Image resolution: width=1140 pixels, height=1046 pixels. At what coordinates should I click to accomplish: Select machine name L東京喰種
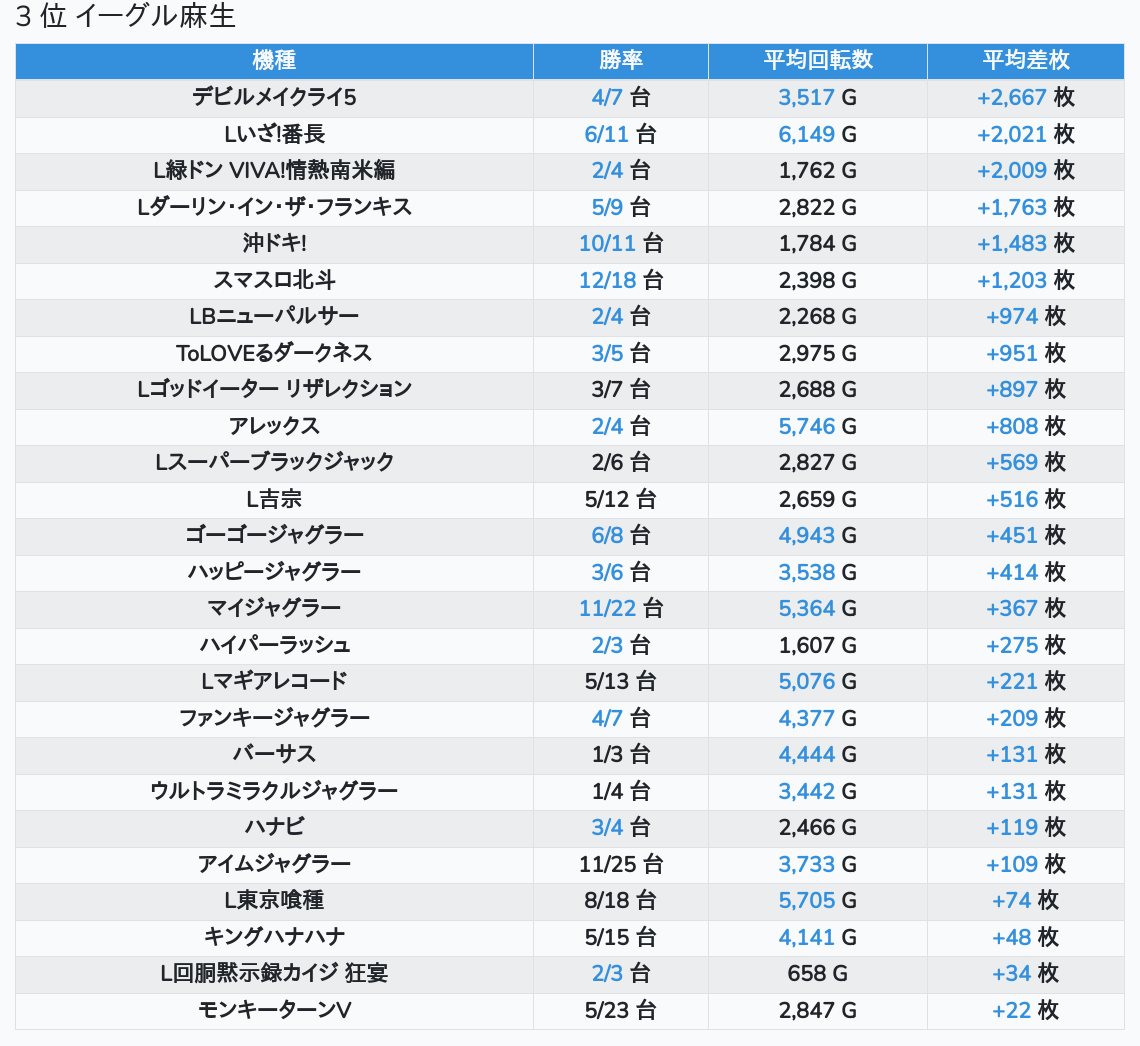[274, 901]
